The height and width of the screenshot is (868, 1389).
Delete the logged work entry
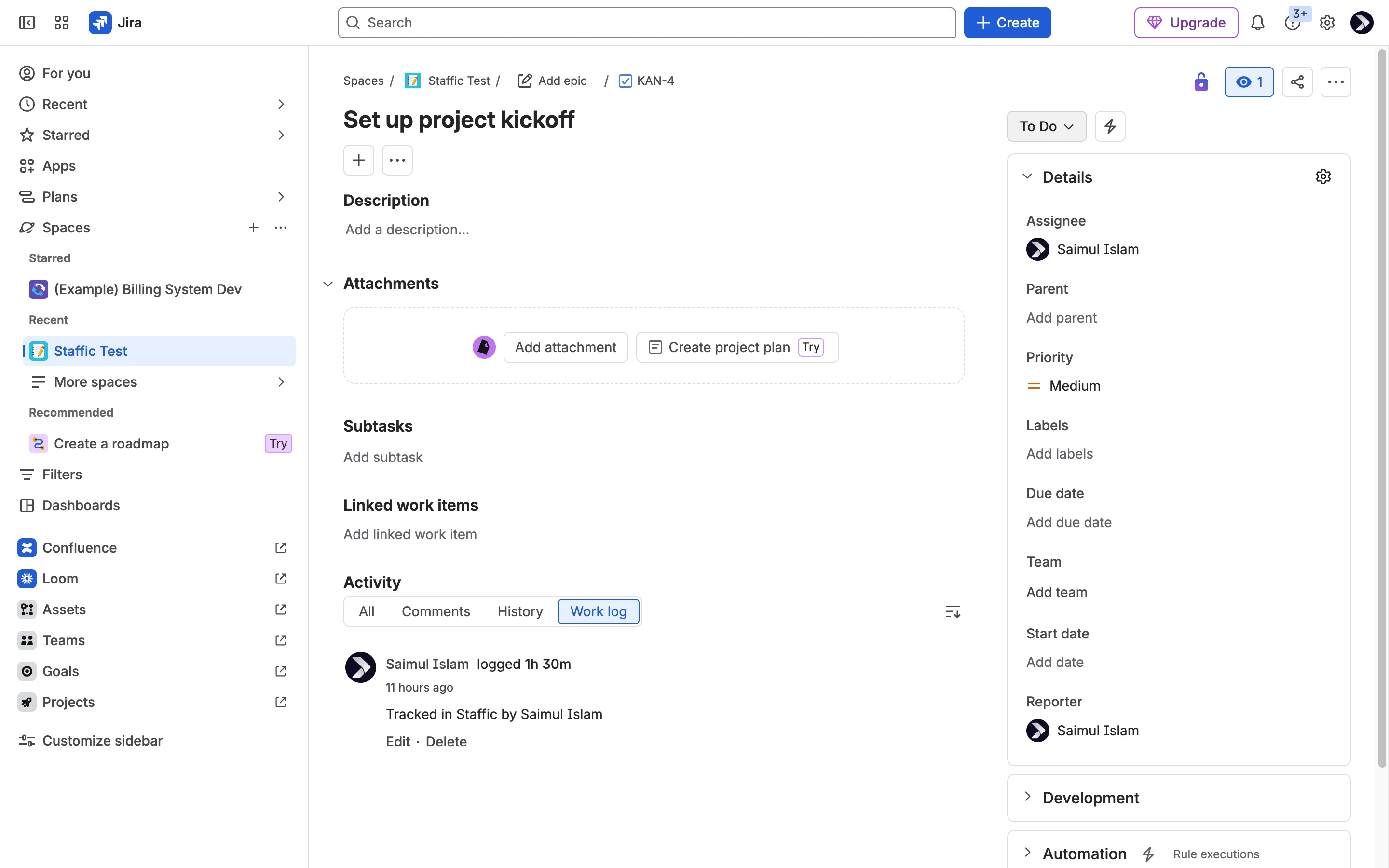[446, 742]
